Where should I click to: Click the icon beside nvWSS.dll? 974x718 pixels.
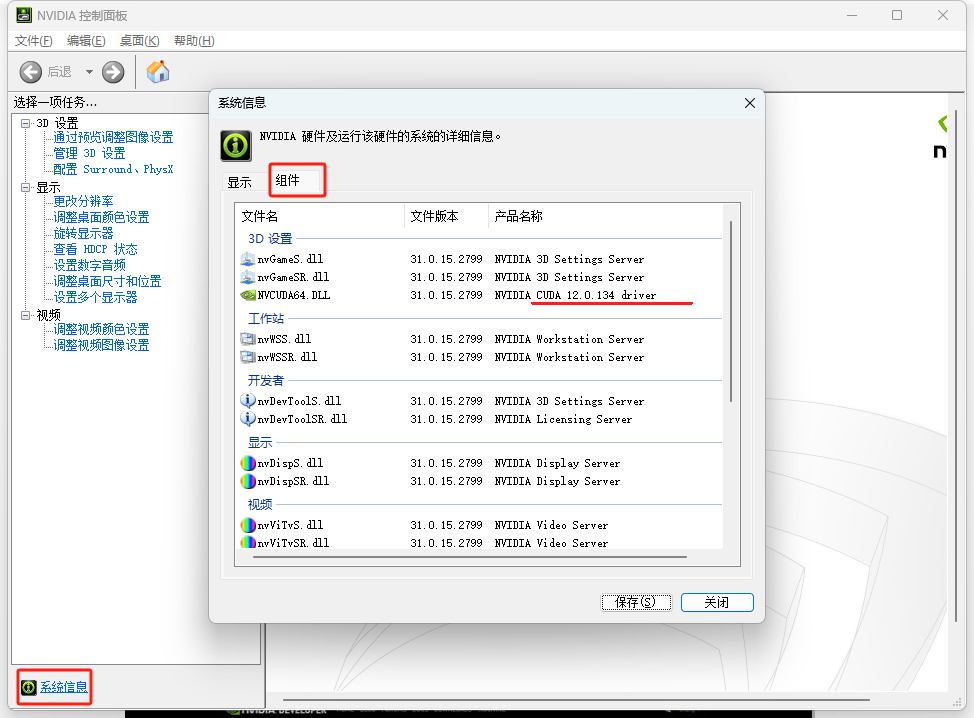click(248, 339)
